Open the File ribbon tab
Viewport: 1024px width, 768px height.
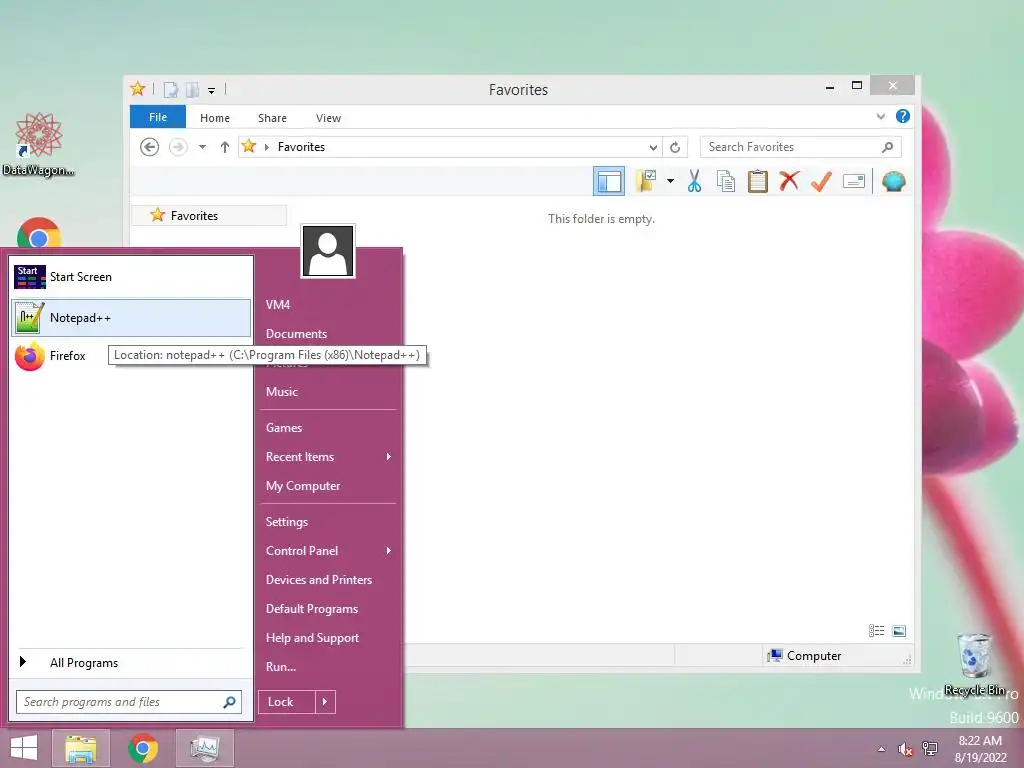157,117
